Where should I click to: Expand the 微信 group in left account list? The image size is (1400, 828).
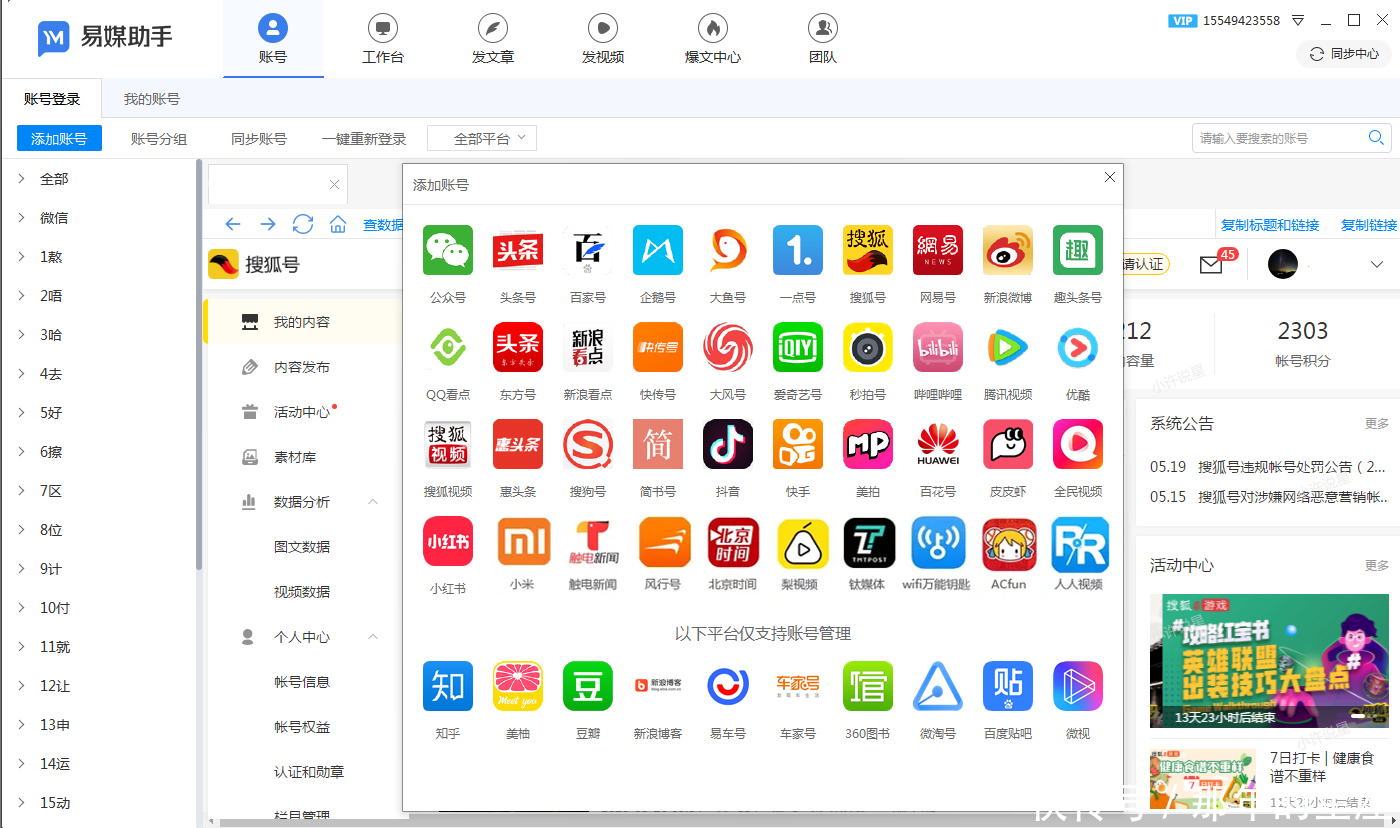pos(52,216)
